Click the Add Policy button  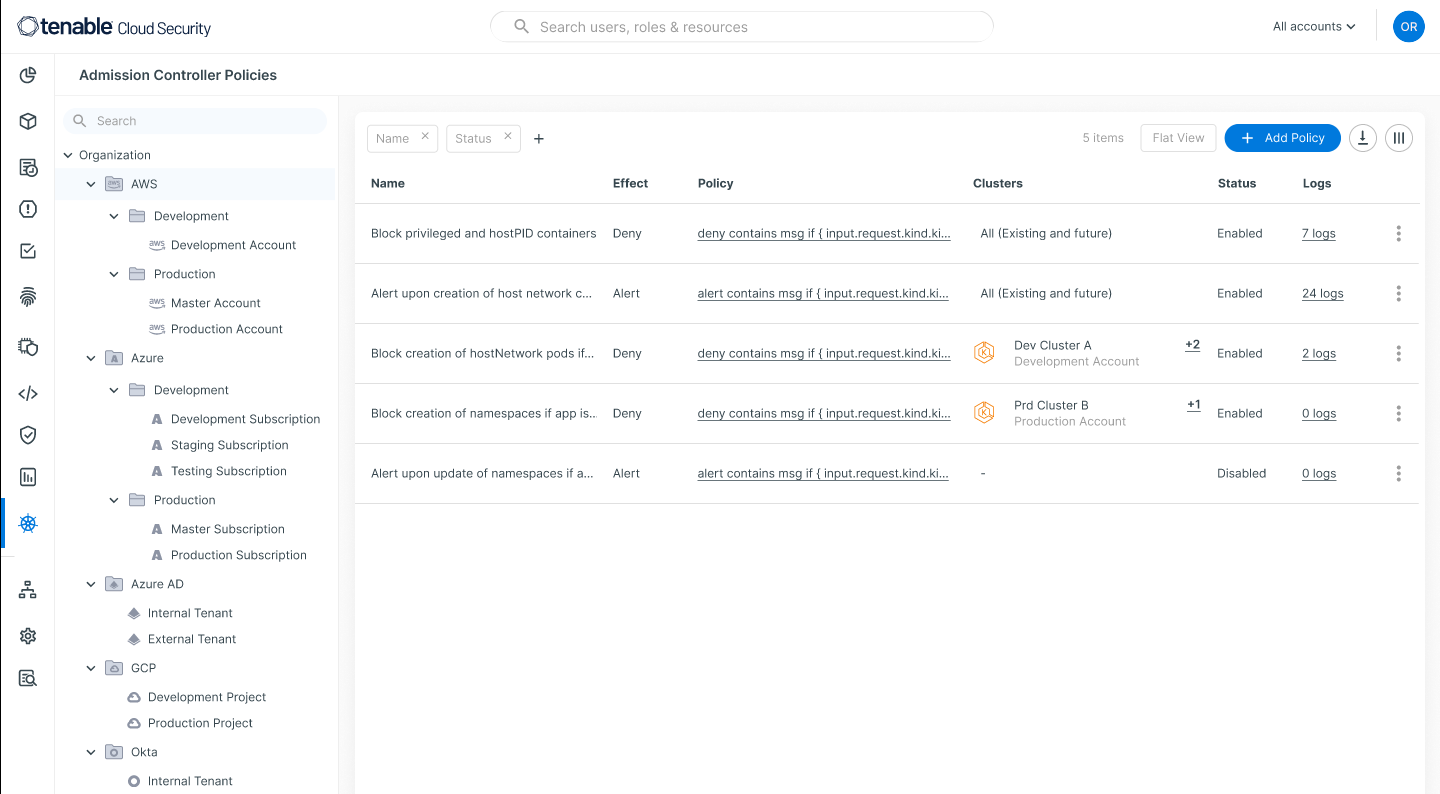click(1282, 138)
